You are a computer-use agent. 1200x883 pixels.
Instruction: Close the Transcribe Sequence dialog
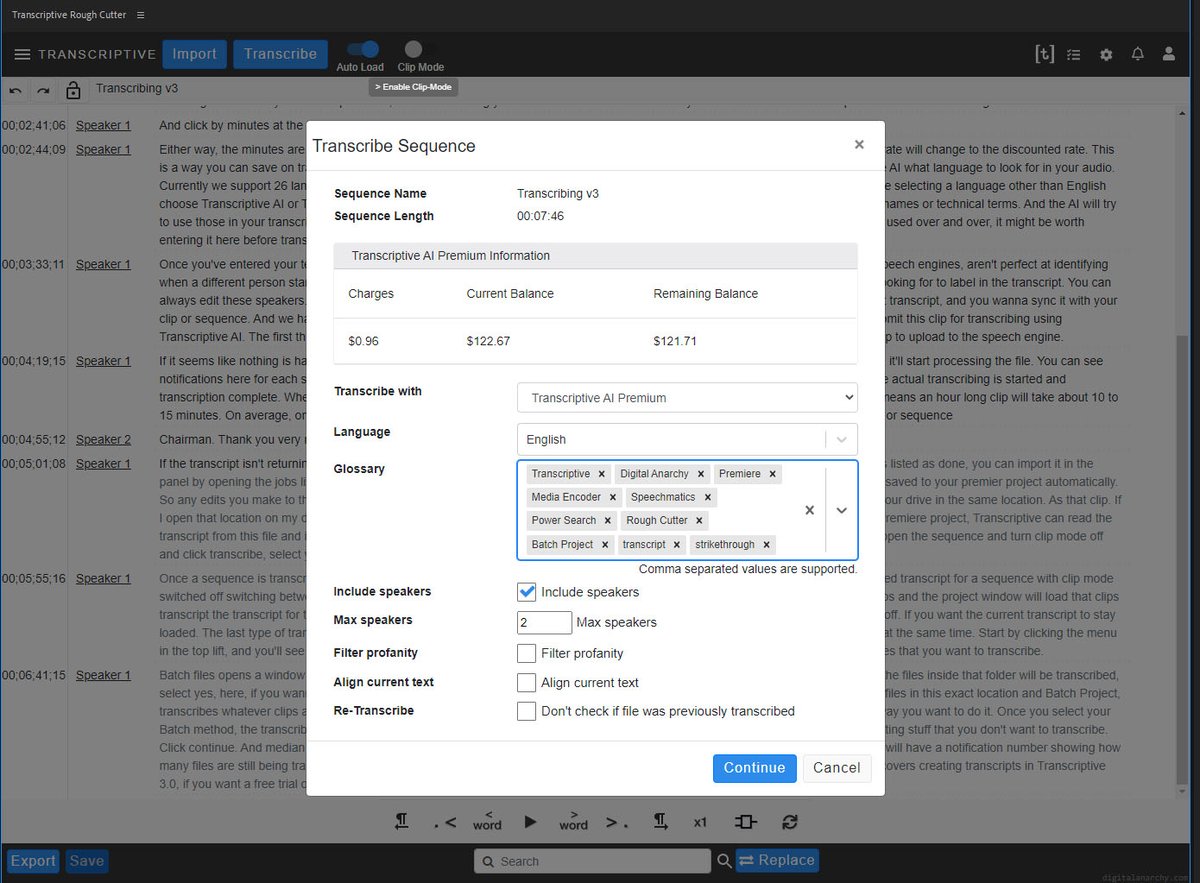pos(859,144)
